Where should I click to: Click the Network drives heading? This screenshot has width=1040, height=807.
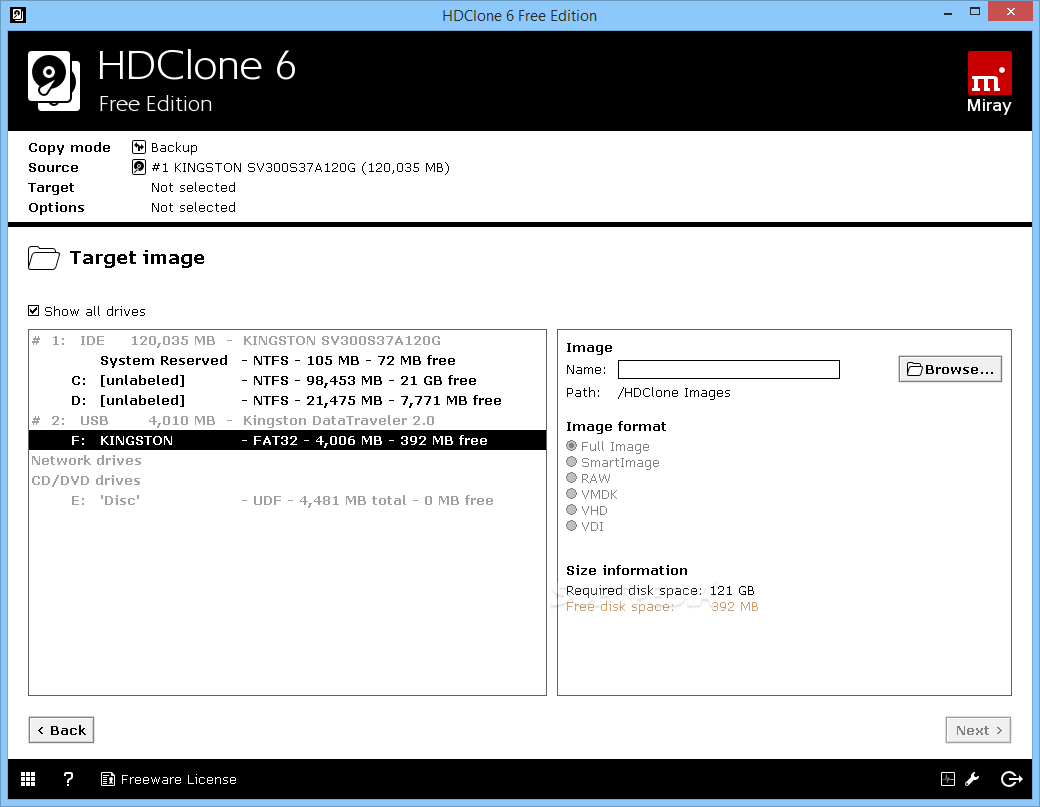tap(86, 460)
